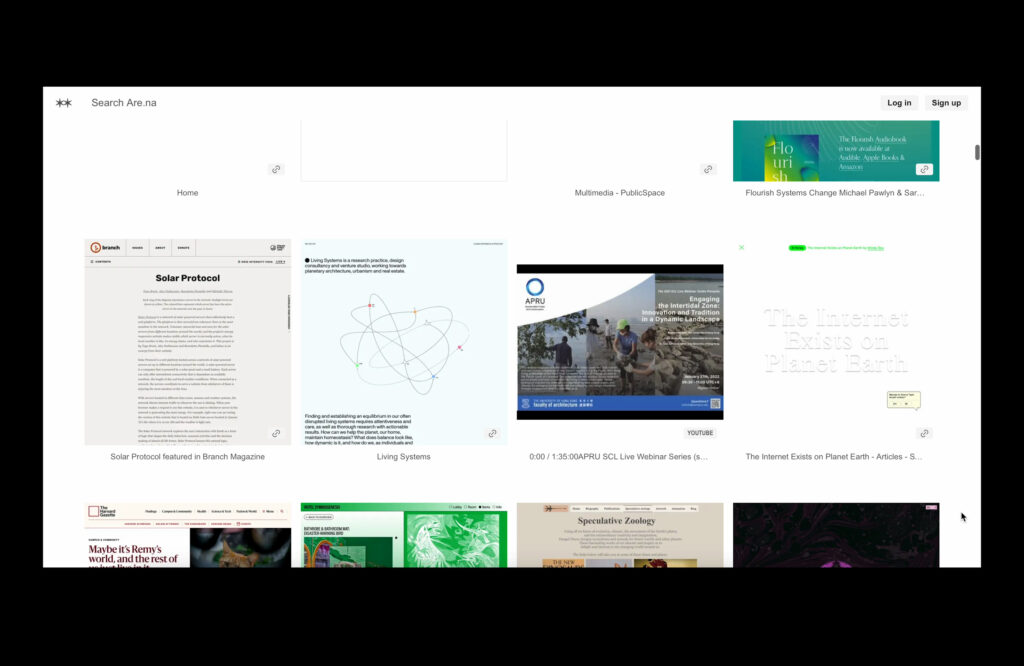Click the page's vertical scrollbar thumb

pyautogui.click(x=977, y=152)
